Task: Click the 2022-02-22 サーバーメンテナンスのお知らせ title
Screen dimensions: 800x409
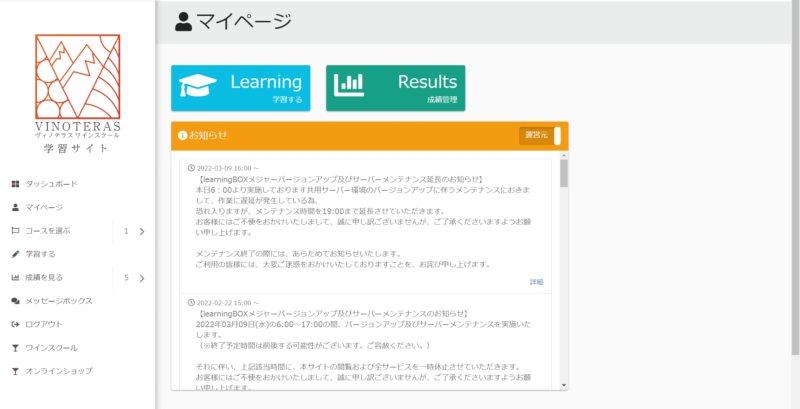Action: 332,313
